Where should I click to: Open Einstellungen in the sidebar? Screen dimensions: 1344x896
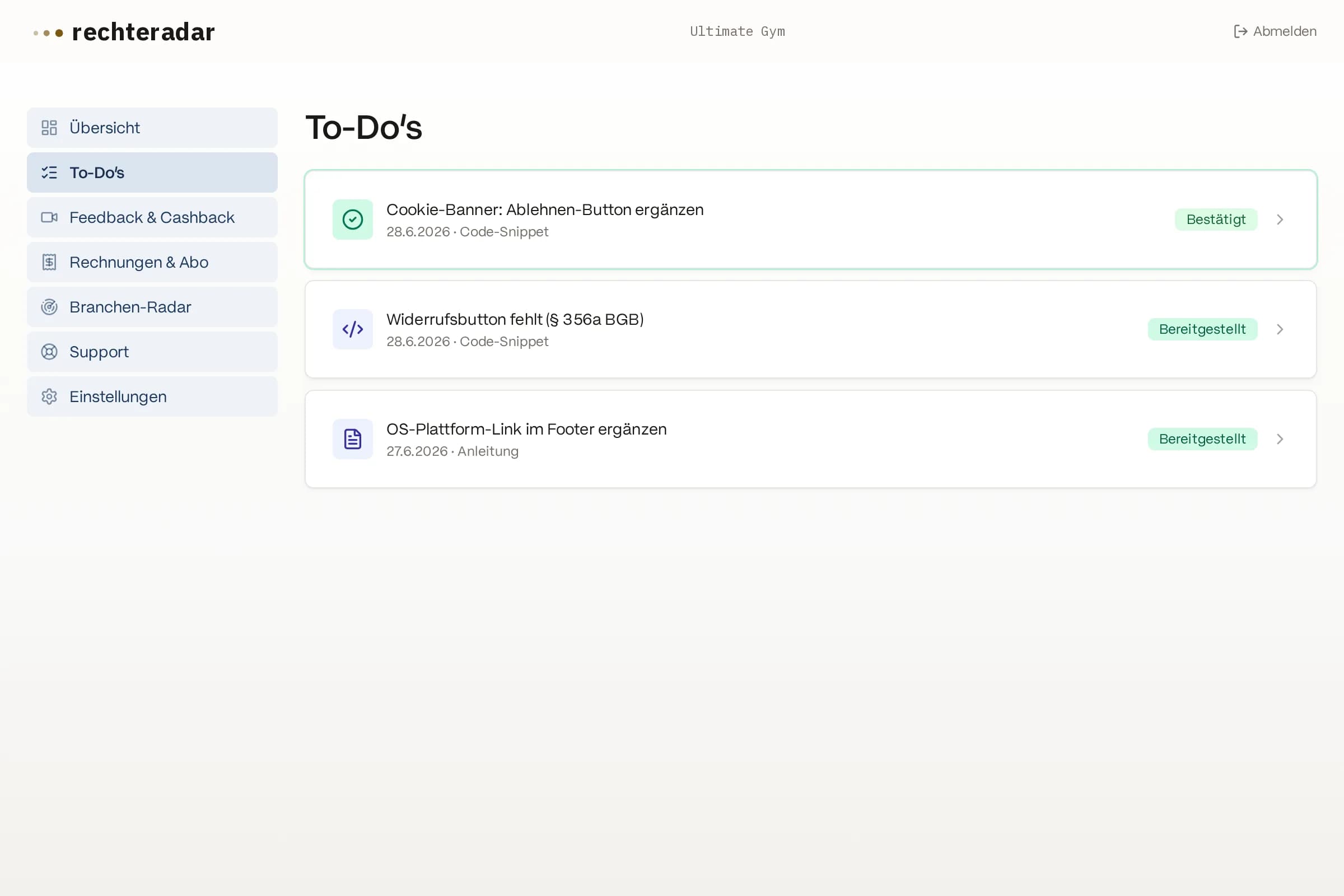152,396
